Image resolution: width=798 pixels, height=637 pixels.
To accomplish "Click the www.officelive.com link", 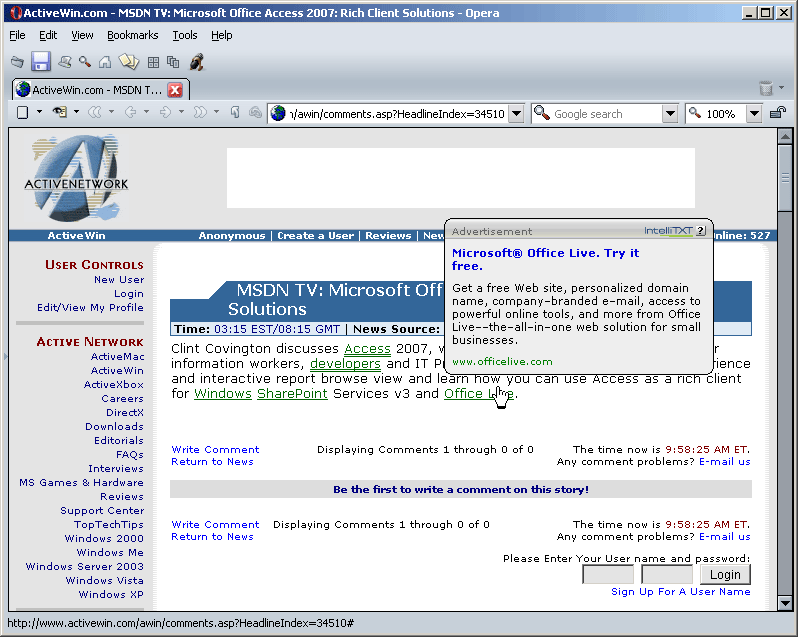I will tap(502, 362).
